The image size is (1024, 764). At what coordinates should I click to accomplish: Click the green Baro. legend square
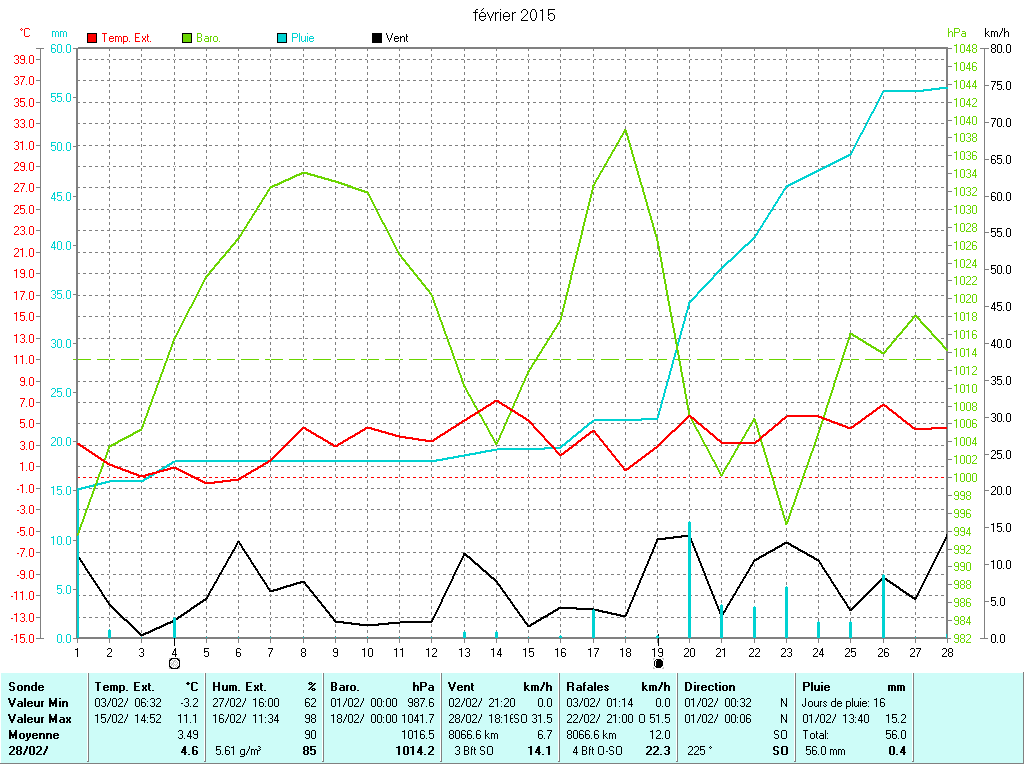tap(187, 38)
